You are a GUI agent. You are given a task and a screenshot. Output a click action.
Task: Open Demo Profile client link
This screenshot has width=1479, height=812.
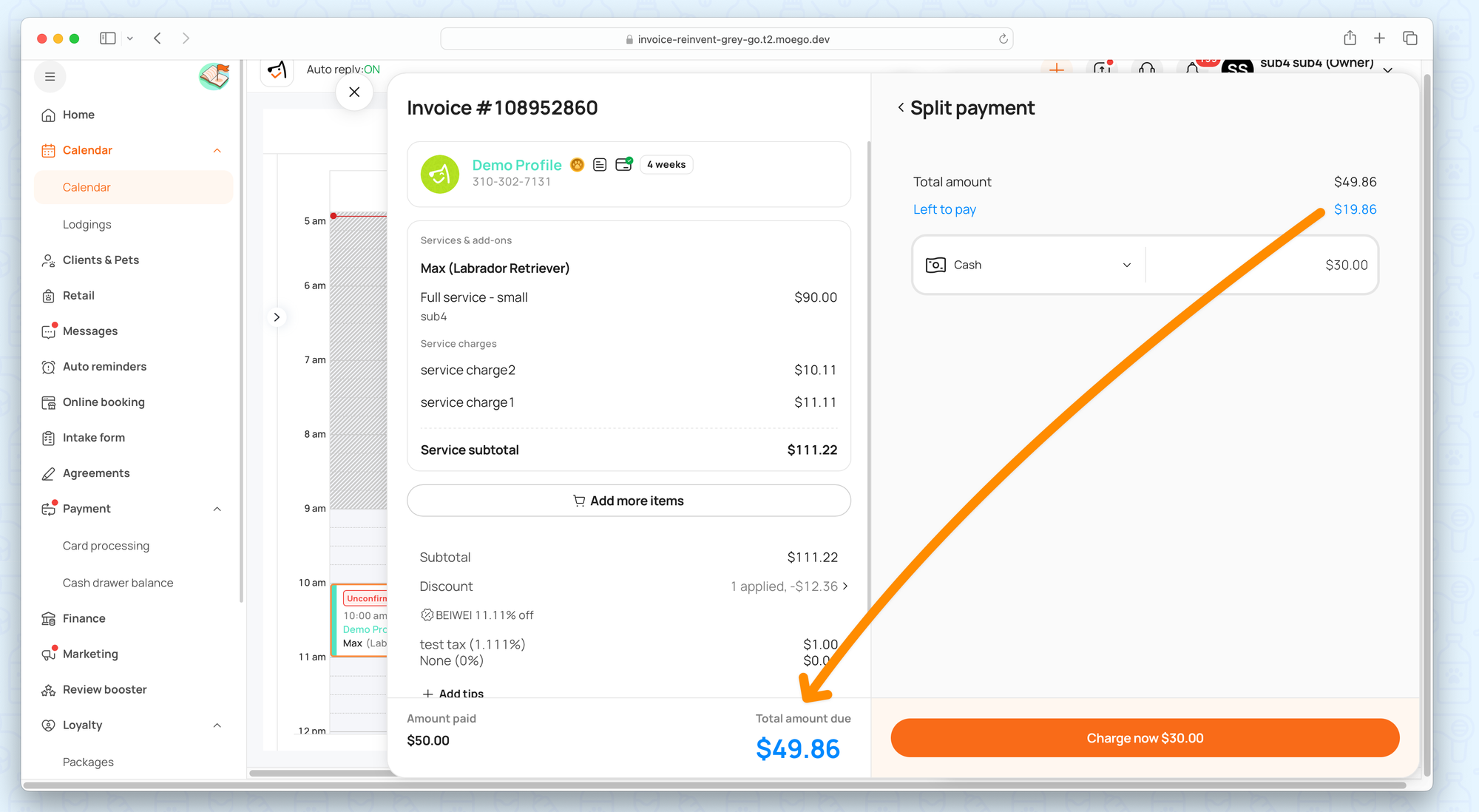pos(516,165)
